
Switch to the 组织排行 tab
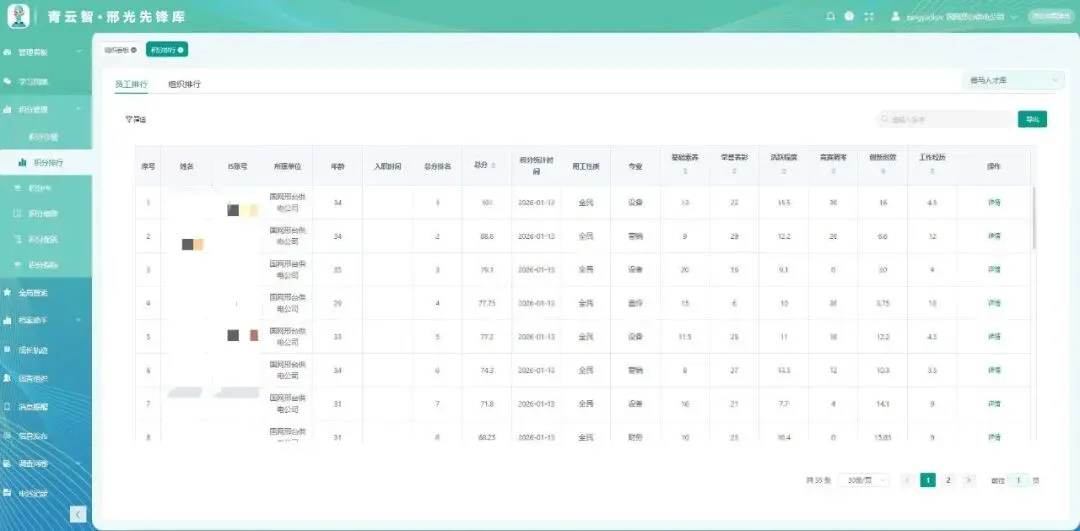pyautogui.click(x=185, y=84)
